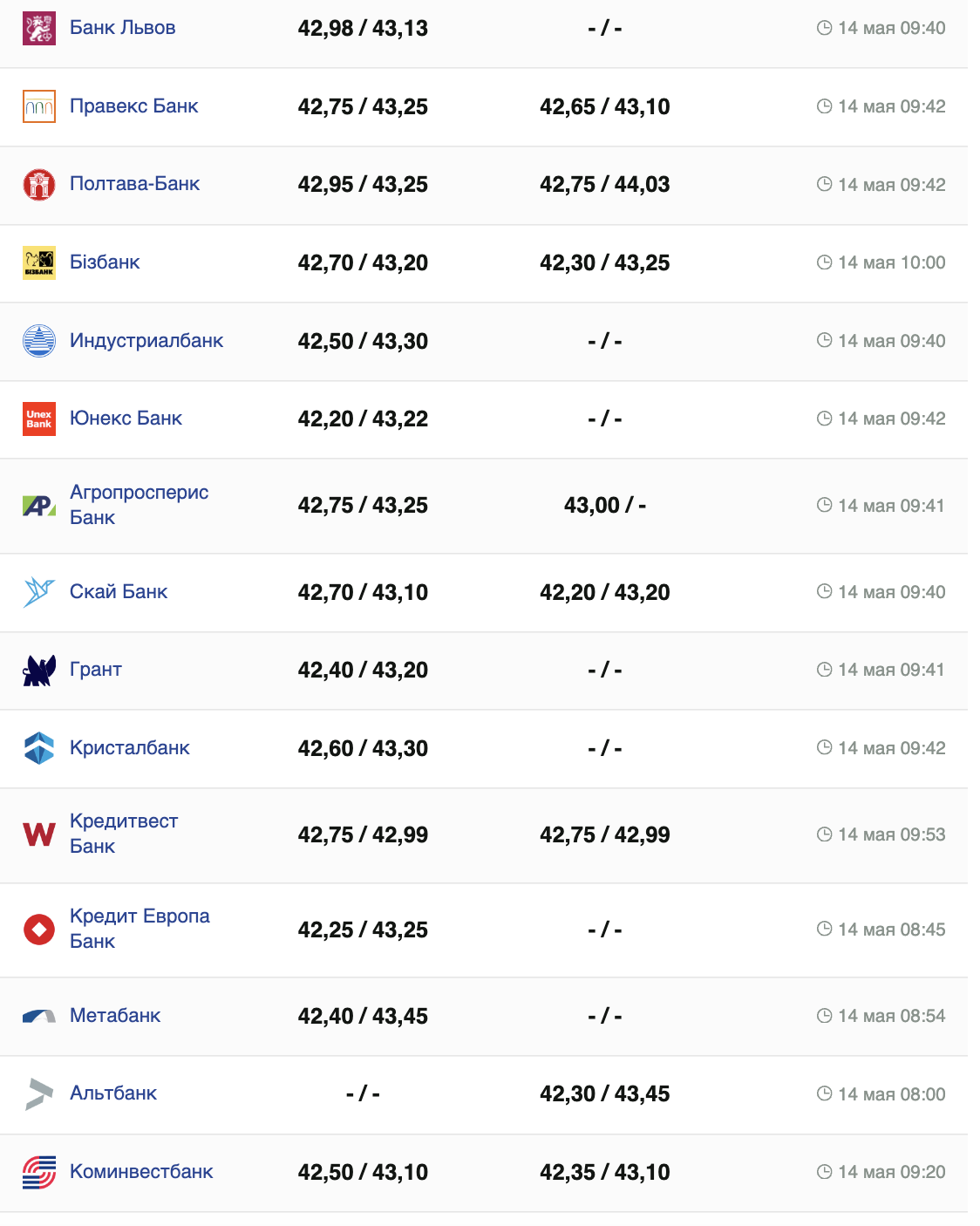The width and height of the screenshot is (980, 1226).
Task: Click the Банк Львов logo icon
Action: pyautogui.click(x=39, y=29)
